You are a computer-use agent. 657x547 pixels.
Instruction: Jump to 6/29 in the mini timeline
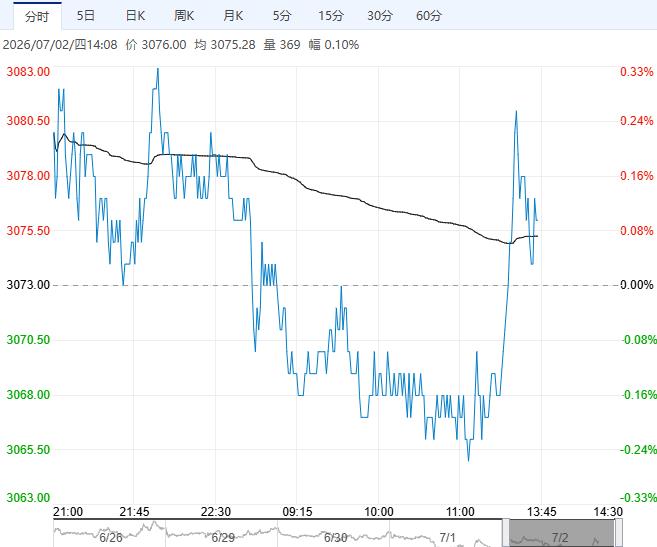pos(223,537)
